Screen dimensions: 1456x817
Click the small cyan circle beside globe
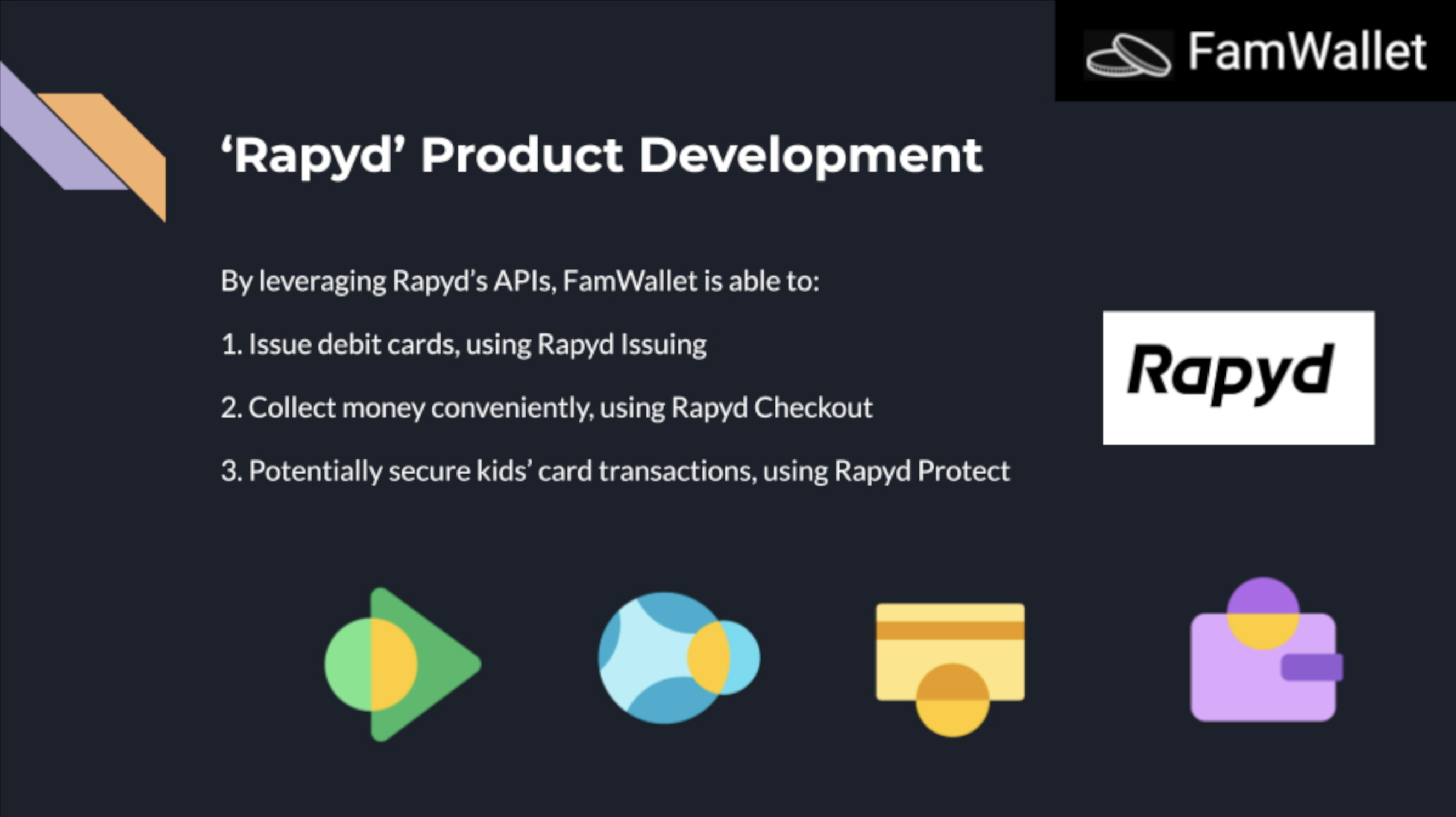[745, 657]
